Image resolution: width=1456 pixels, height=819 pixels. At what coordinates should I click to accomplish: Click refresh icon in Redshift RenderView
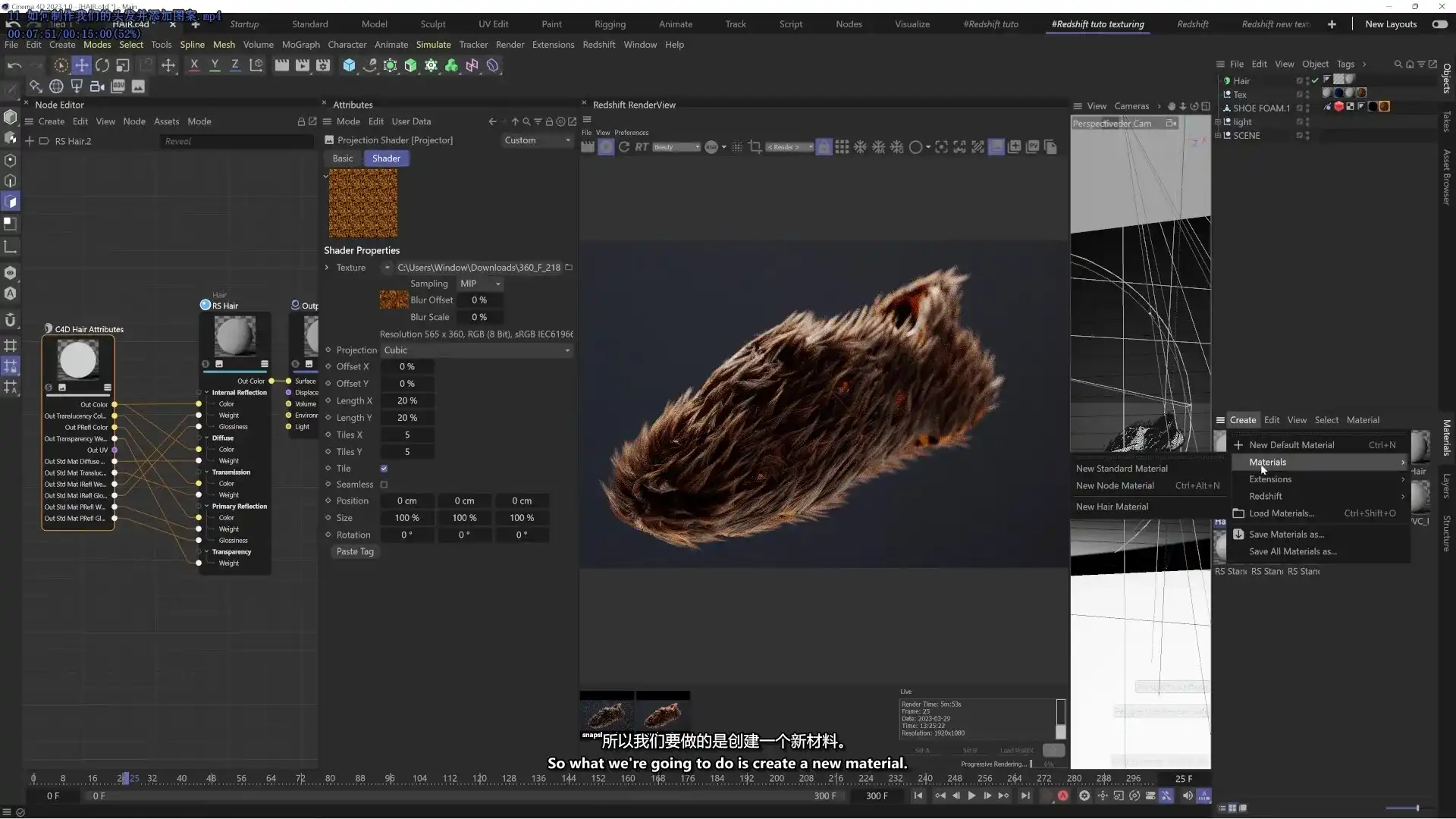point(624,147)
